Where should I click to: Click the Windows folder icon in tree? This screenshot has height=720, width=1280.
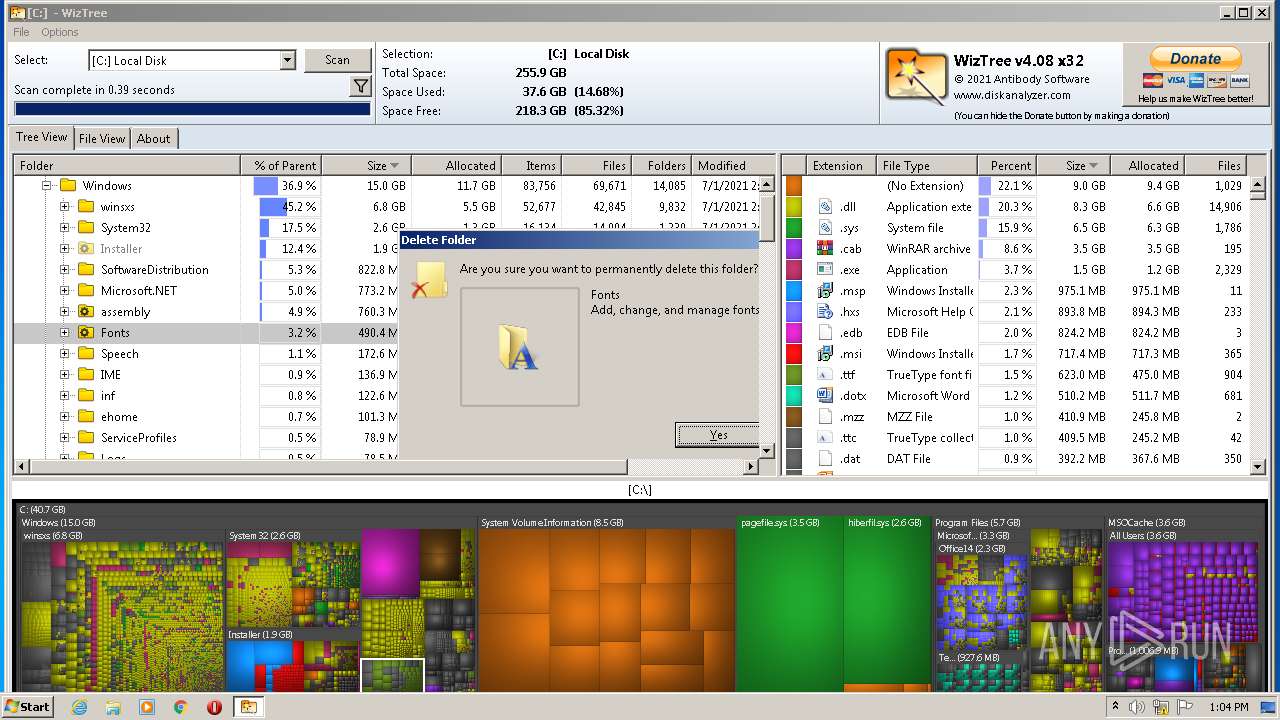coord(68,185)
